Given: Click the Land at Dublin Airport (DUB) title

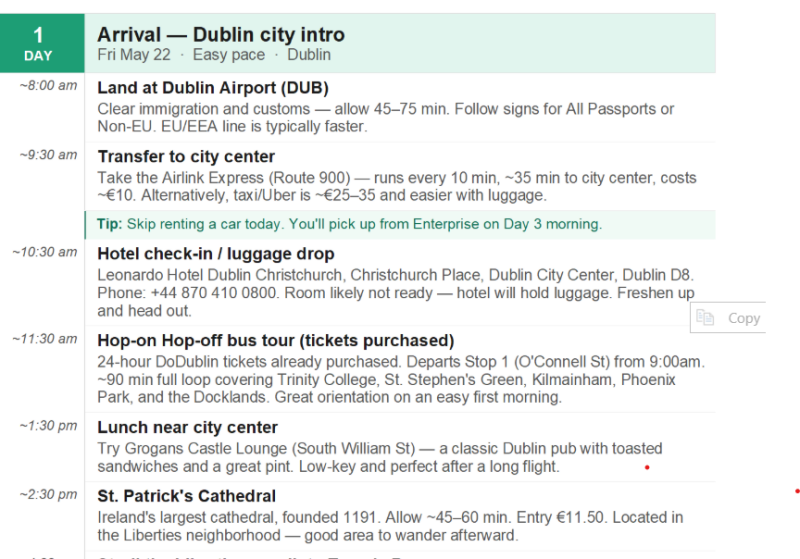Looking at the screenshot, I should pyautogui.click(x=213, y=88).
